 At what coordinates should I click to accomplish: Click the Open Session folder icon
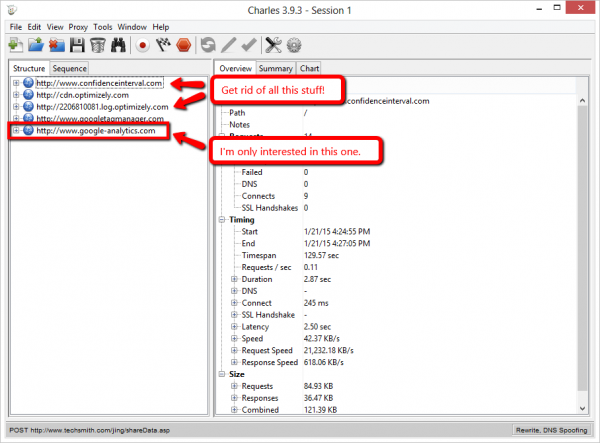click(x=36, y=45)
